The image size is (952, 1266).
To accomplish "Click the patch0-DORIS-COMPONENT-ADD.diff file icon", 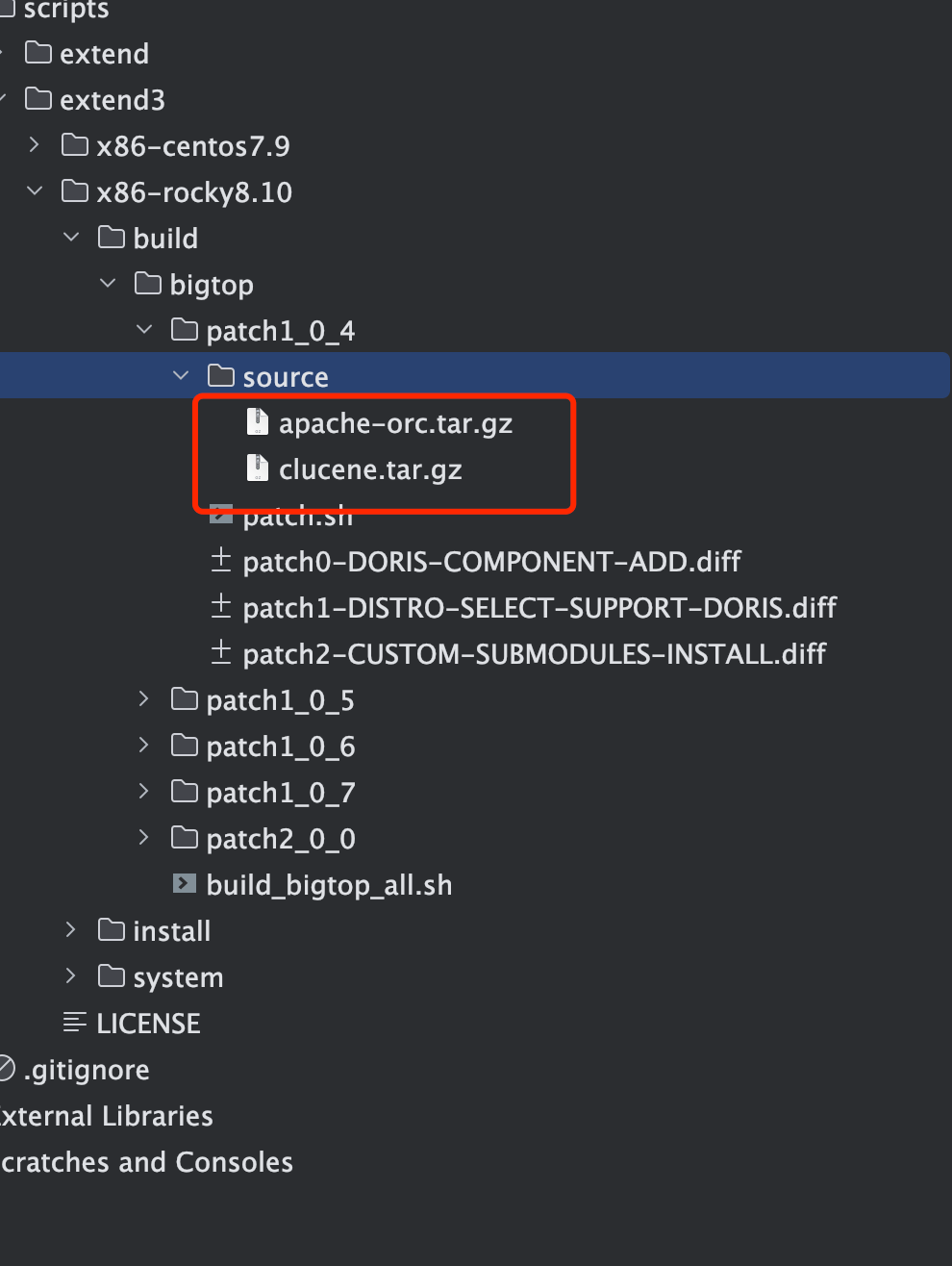I will point(221,561).
